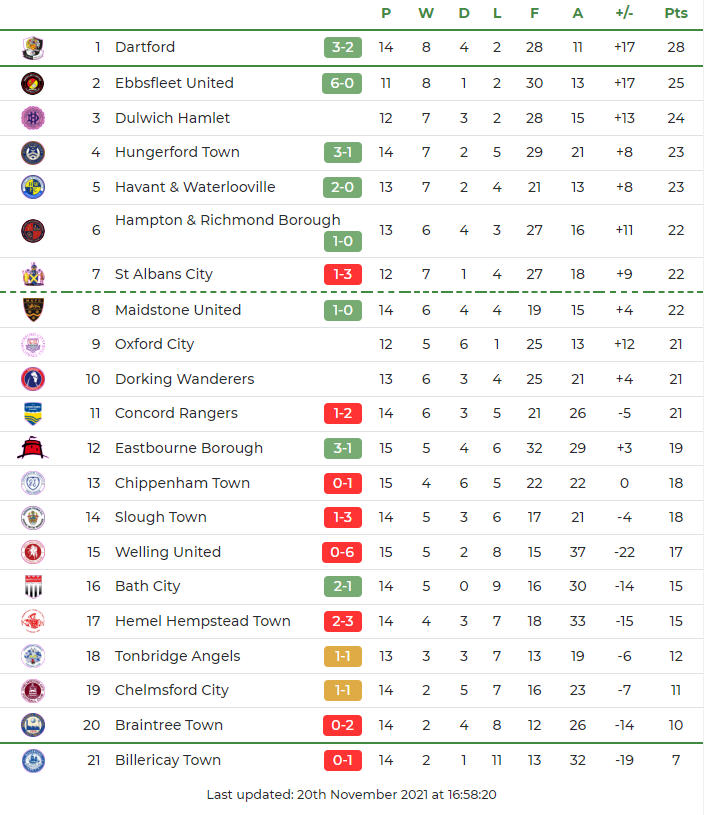The image size is (704, 815).
Task: Select the Pts column header
Action: [x=676, y=13]
